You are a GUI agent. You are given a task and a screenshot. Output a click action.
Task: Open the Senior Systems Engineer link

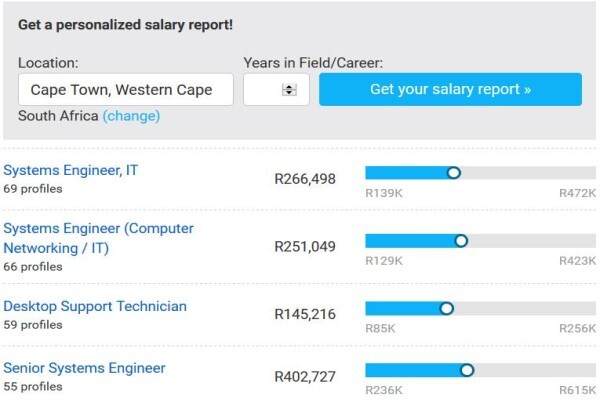(84, 368)
